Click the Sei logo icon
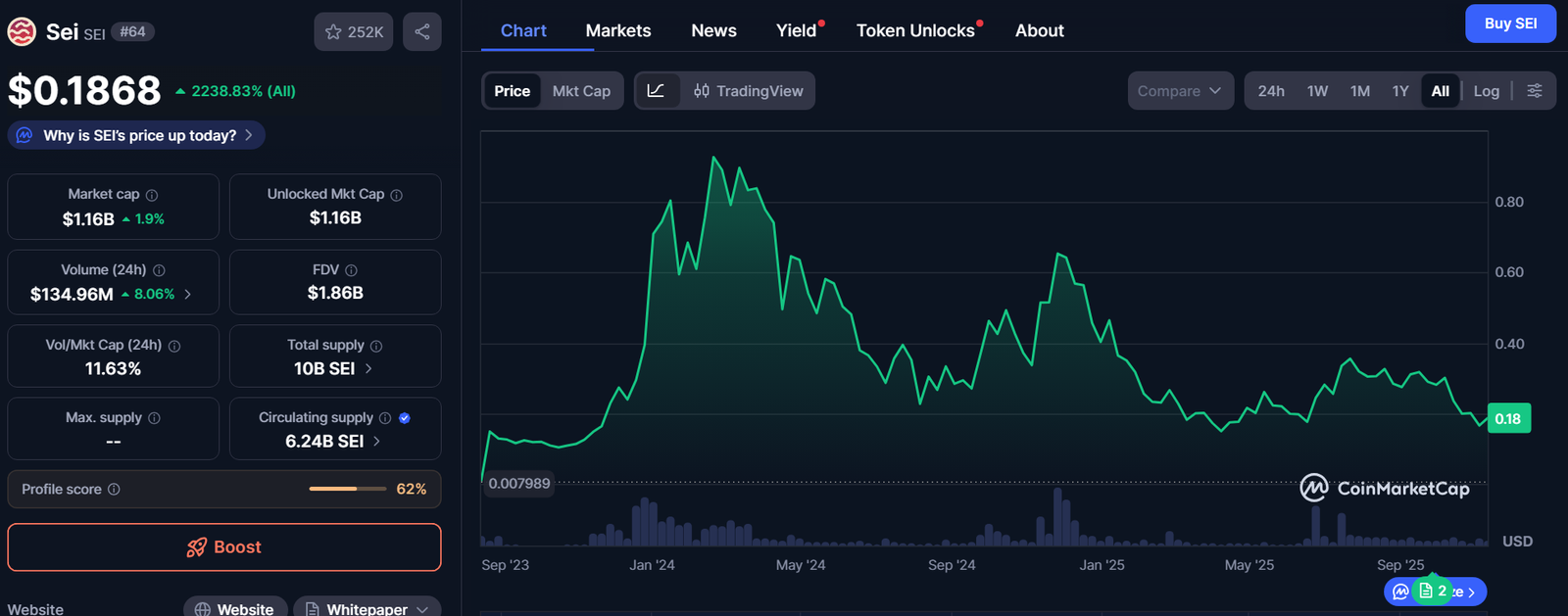1568x616 pixels. (x=22, y=32)
